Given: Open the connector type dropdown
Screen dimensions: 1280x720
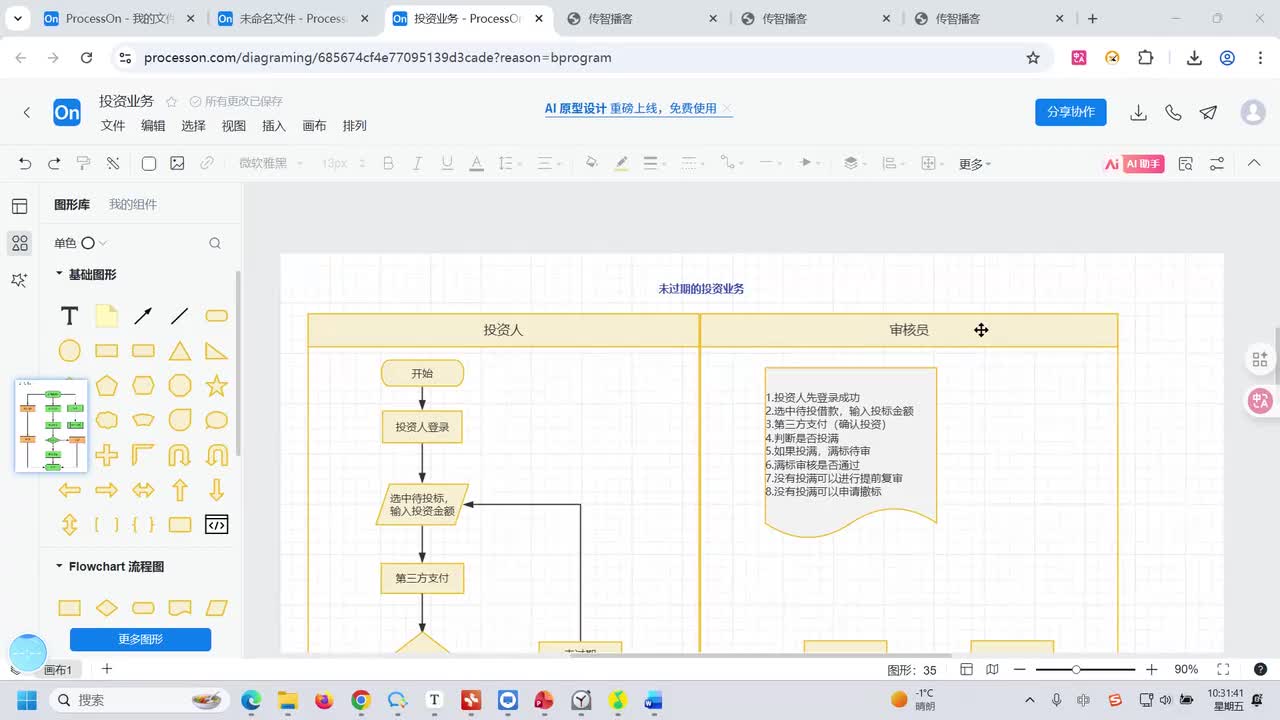Looking at the screenshot, I should [732, 163].
